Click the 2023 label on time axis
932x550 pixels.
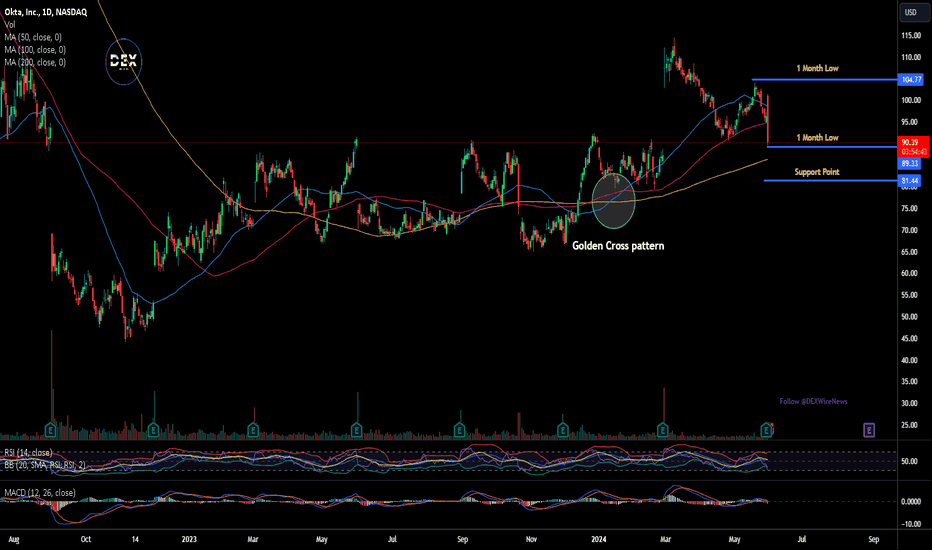coord(189,539)
